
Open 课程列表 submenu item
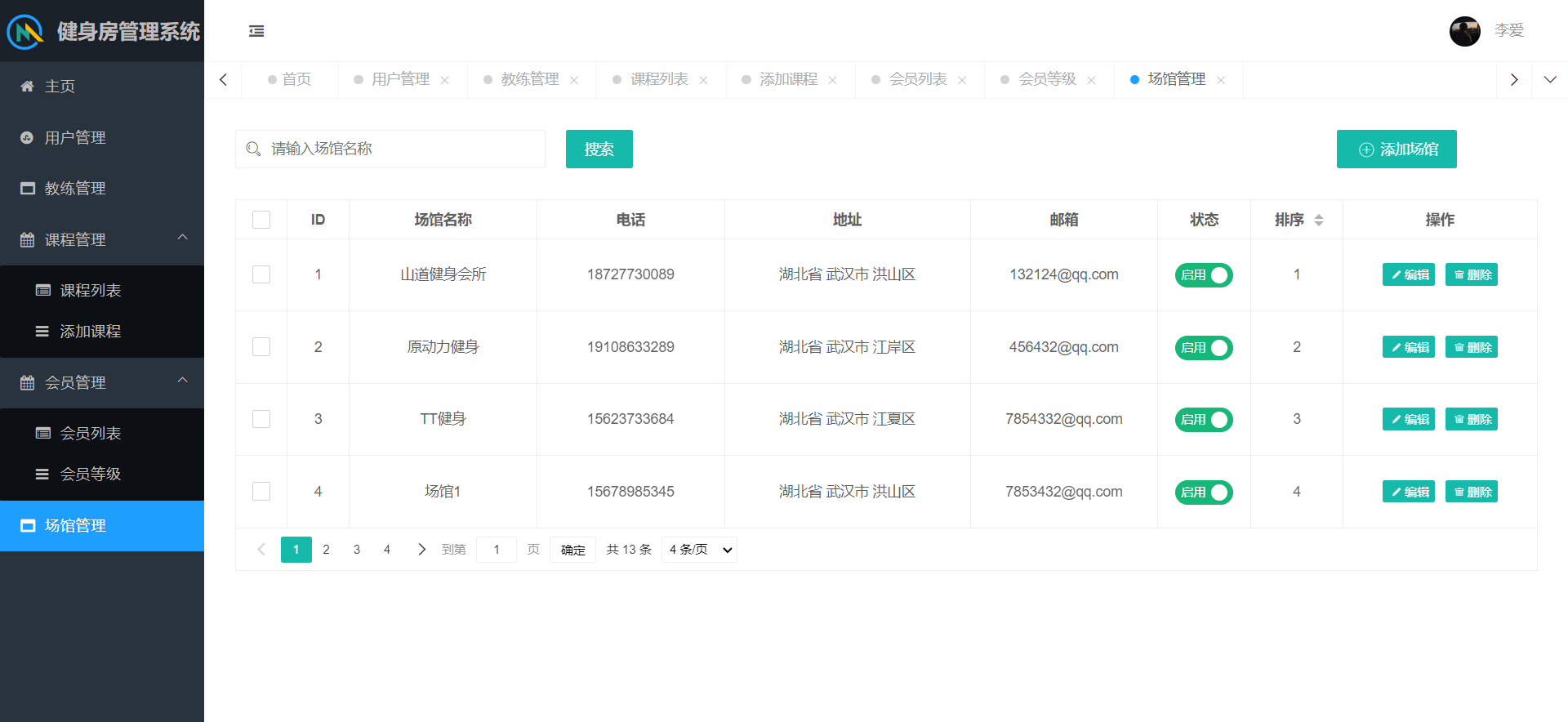point(102,291)
